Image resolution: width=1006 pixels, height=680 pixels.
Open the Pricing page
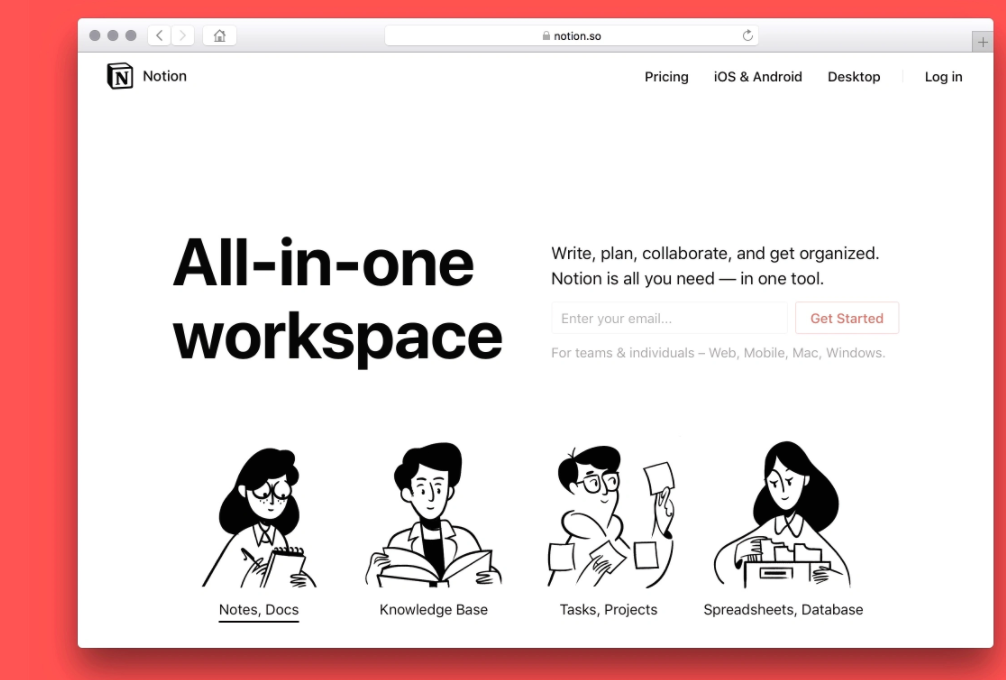(667, 77)
